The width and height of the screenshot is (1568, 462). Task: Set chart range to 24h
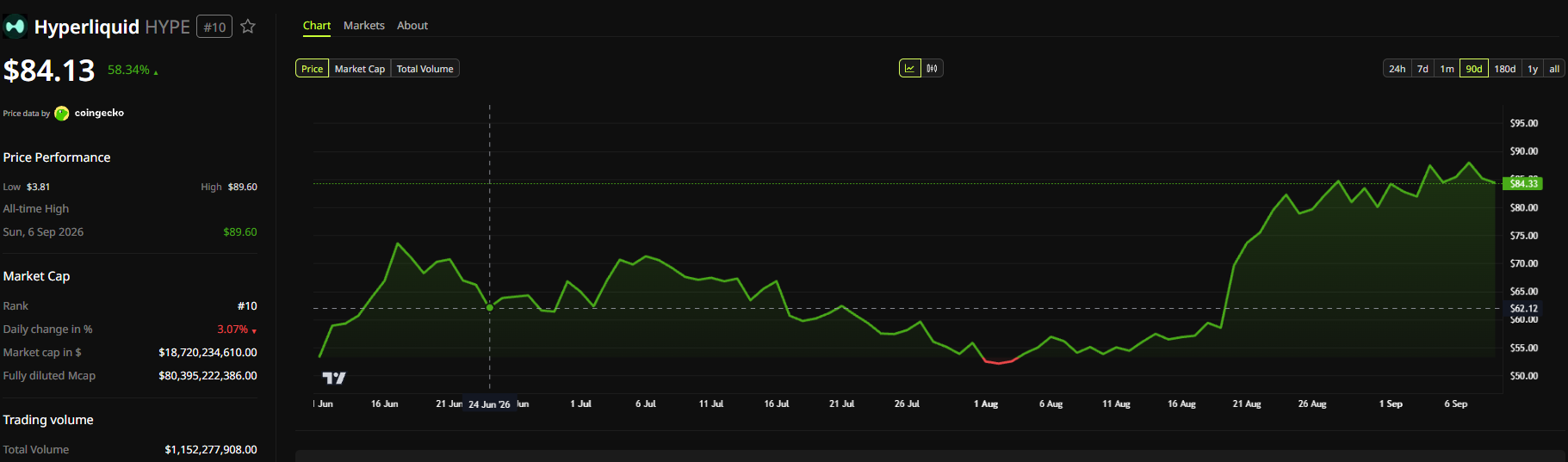(1398, 69)
